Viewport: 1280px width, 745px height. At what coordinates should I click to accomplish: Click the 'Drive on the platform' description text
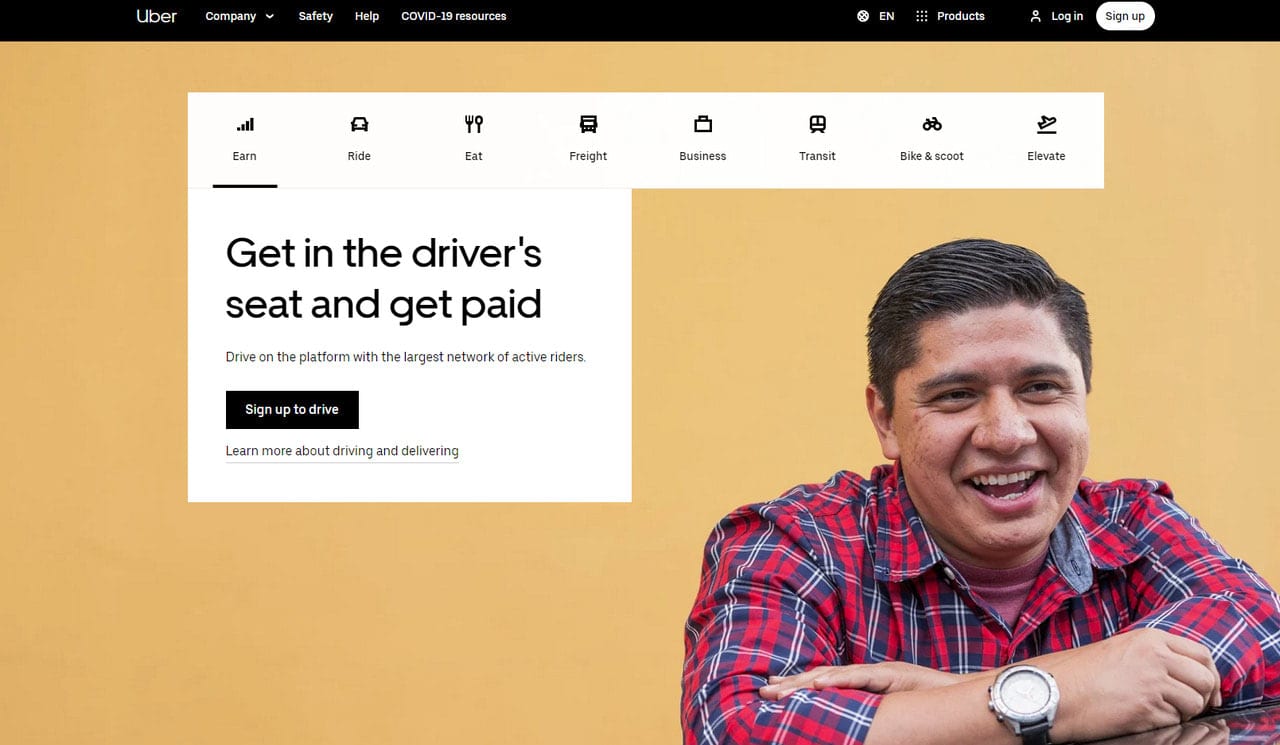[x=406, y=357]
